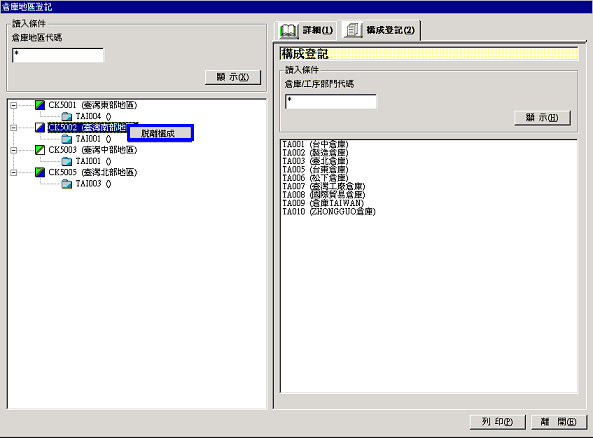The height and width of the screenshot is (438, 593).
Task: Click the book icon on the 詳細(1) tab
Action: (288, 30)
